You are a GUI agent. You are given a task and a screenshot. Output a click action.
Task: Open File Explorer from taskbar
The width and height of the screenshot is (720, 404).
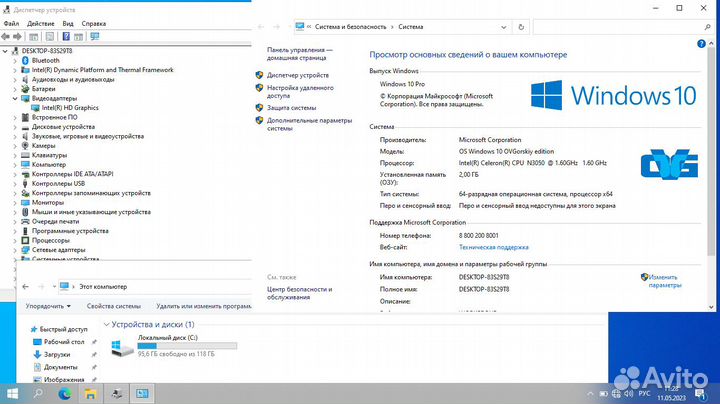[x=90, y=393]
